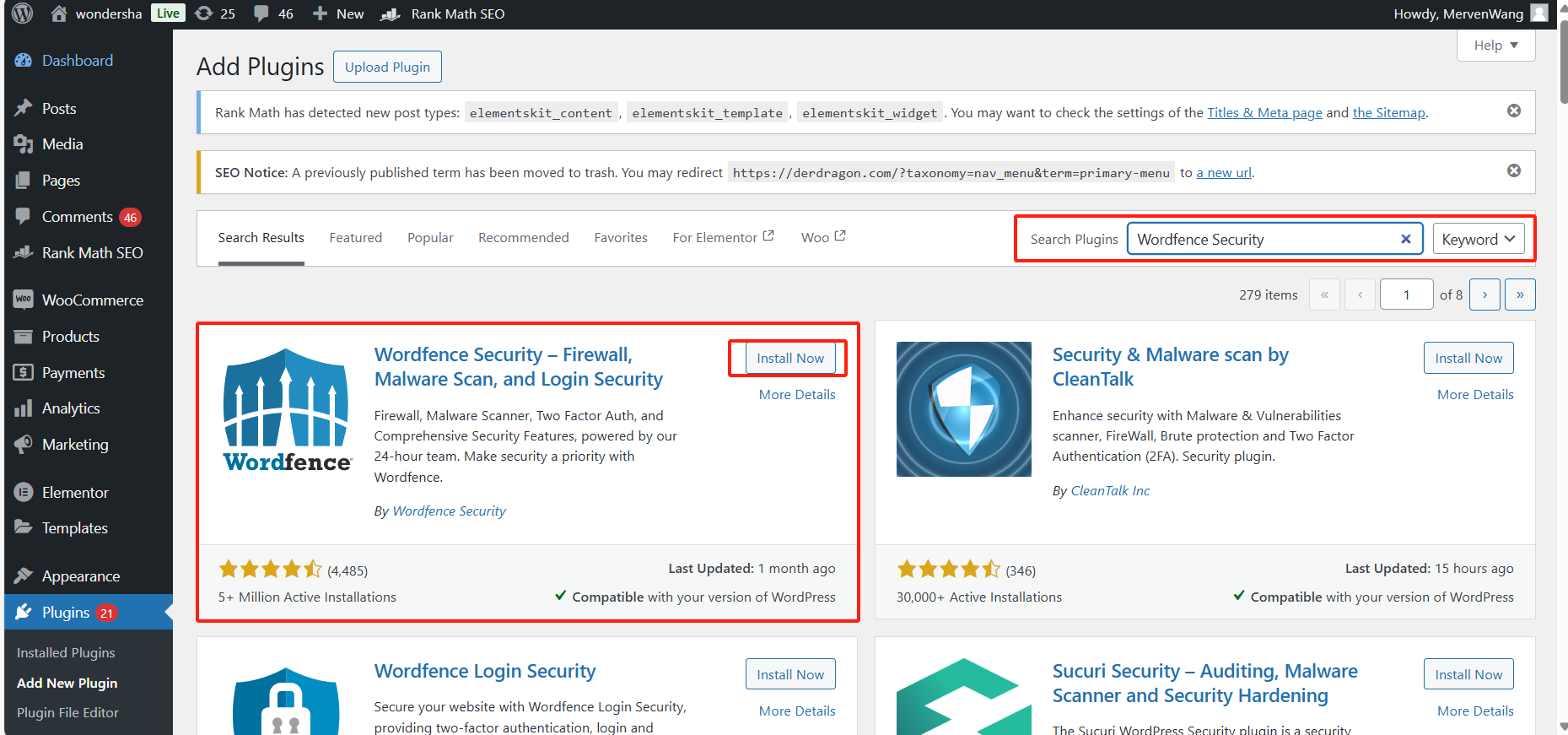Open Sucuri Security plugin title link
Screen dimensions: 1568x735
(x=1204, y=683)
